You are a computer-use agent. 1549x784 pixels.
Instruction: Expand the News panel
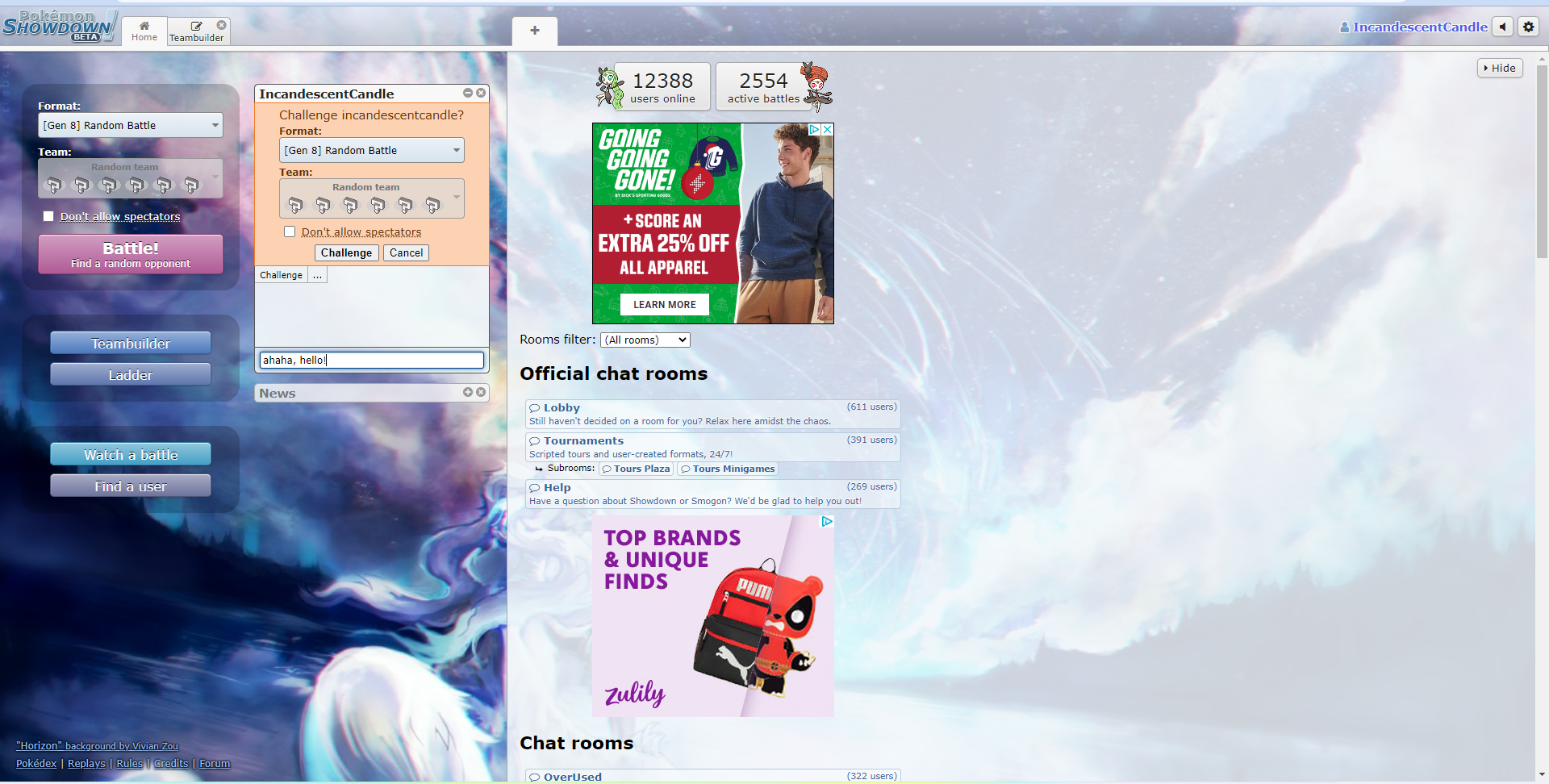tap(468, 392)
